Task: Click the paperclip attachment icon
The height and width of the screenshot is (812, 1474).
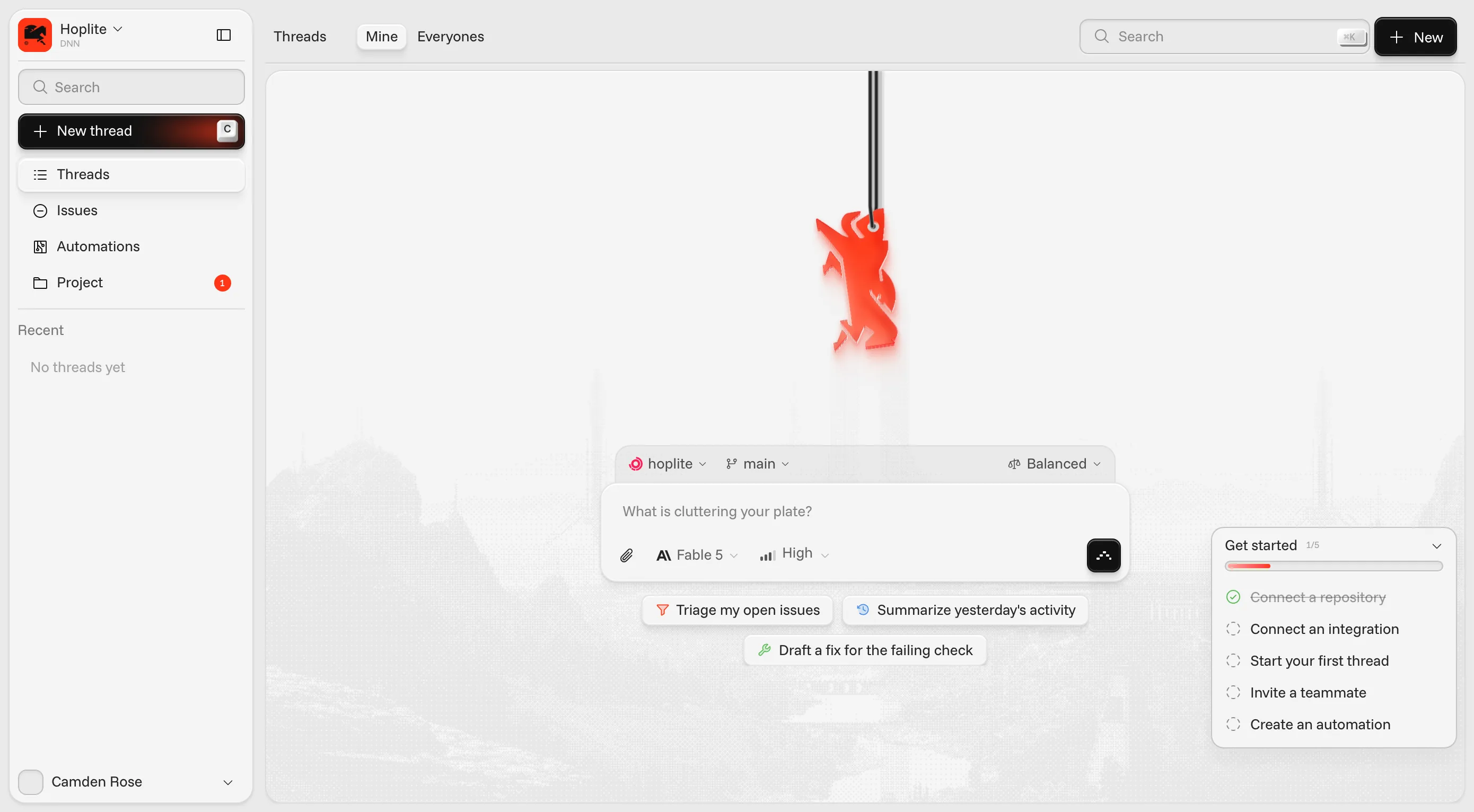Action: coord(627,555)
